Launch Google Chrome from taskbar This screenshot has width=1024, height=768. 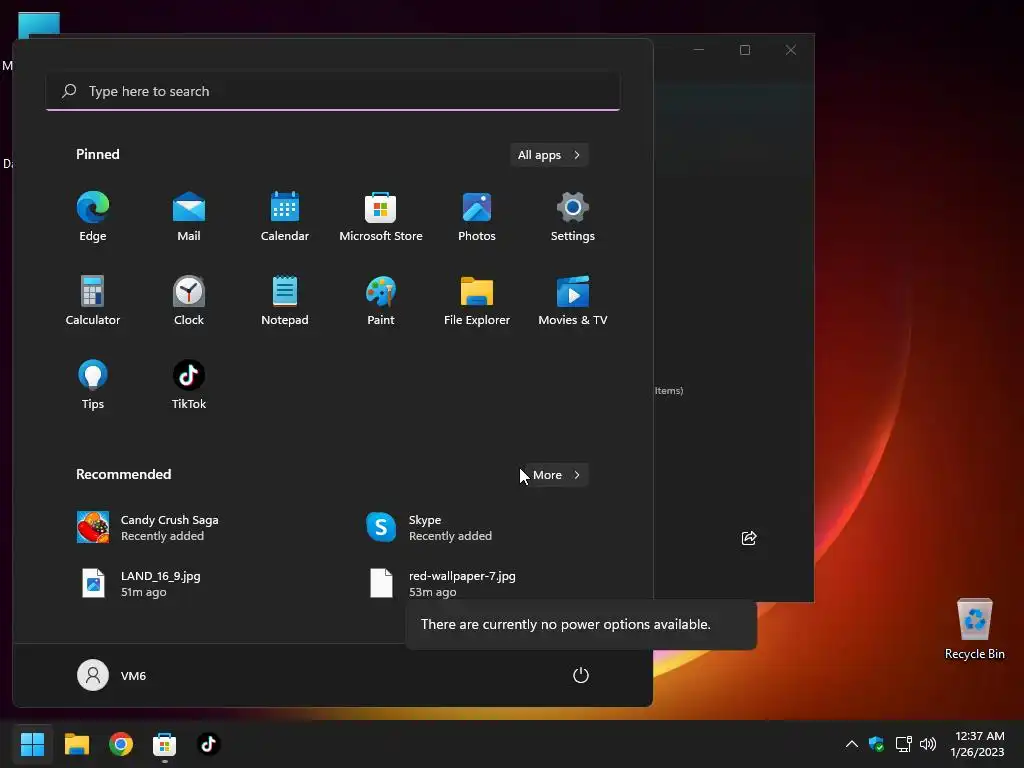point(121,744)
